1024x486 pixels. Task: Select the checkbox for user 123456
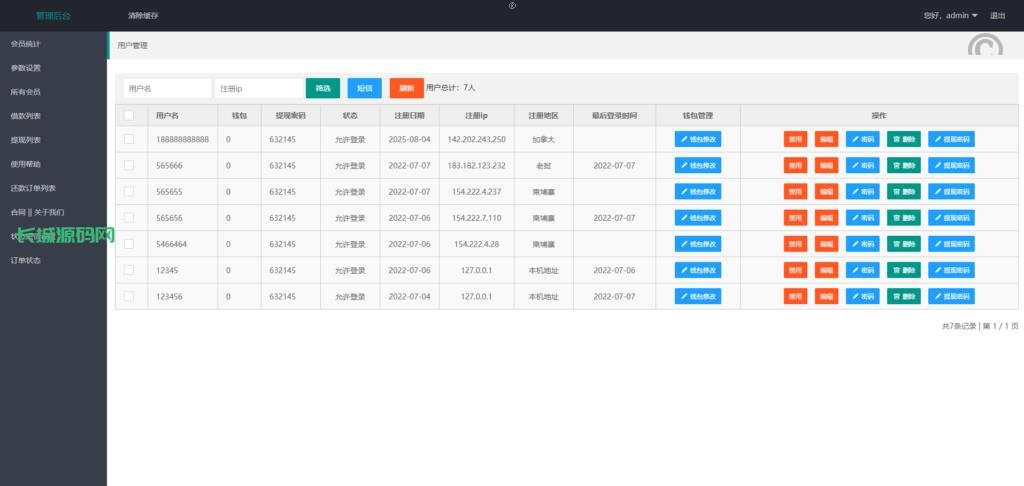click(129, 295)
